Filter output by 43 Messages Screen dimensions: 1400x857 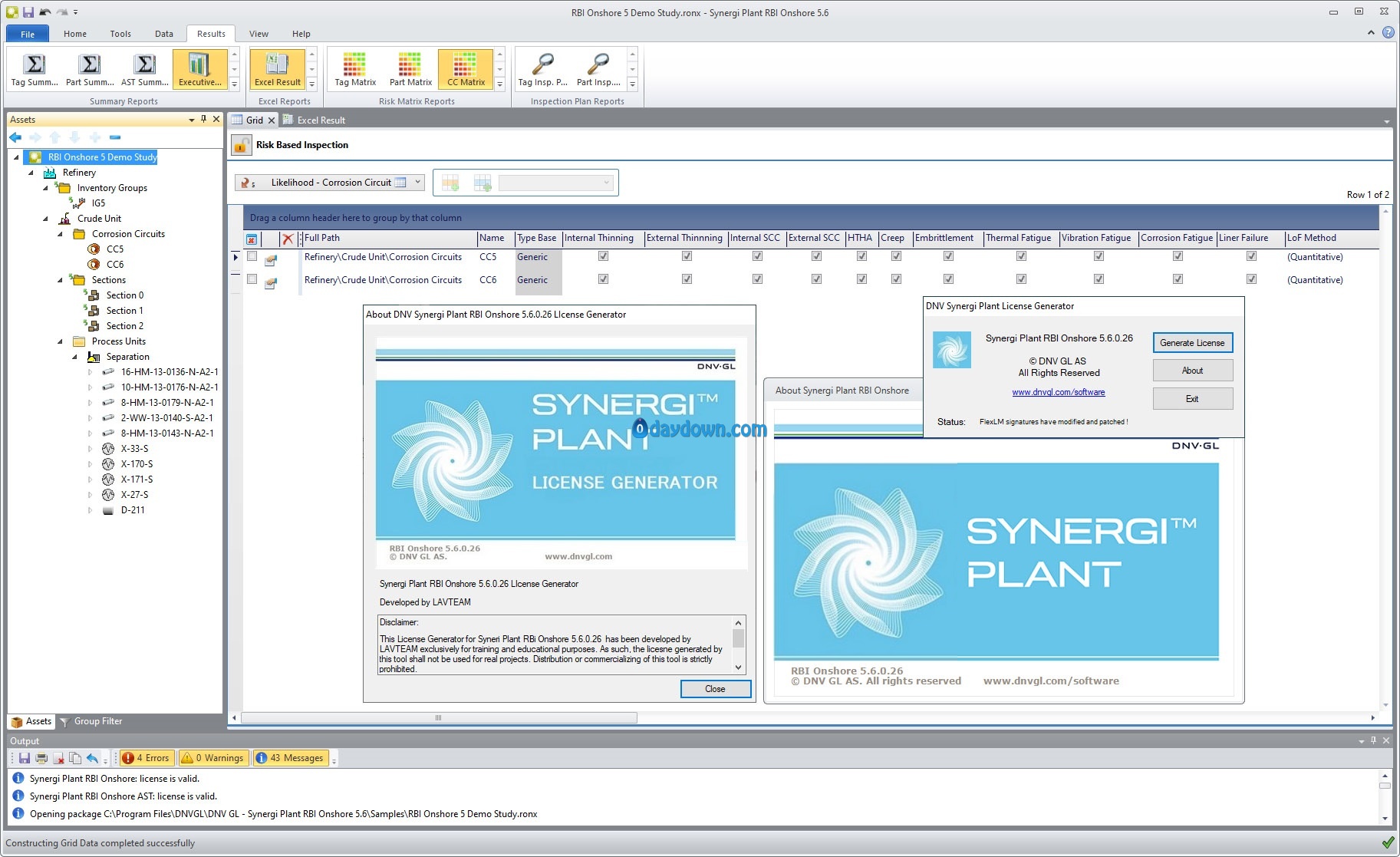point(289,758)
